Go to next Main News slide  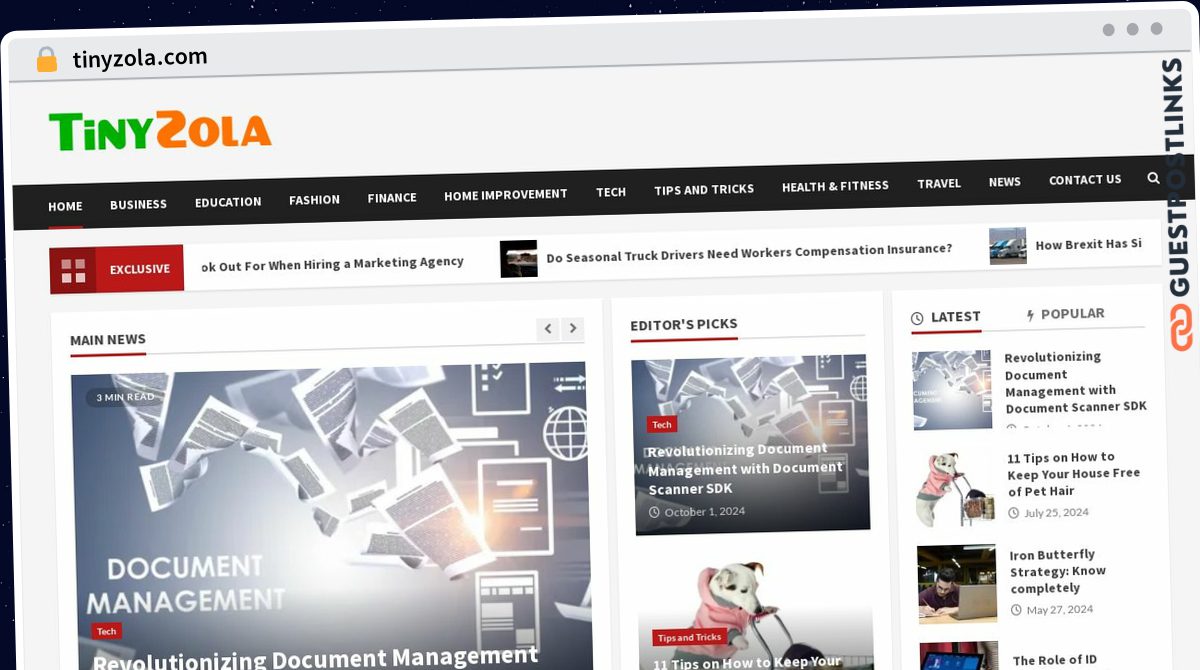pos(573,327)
